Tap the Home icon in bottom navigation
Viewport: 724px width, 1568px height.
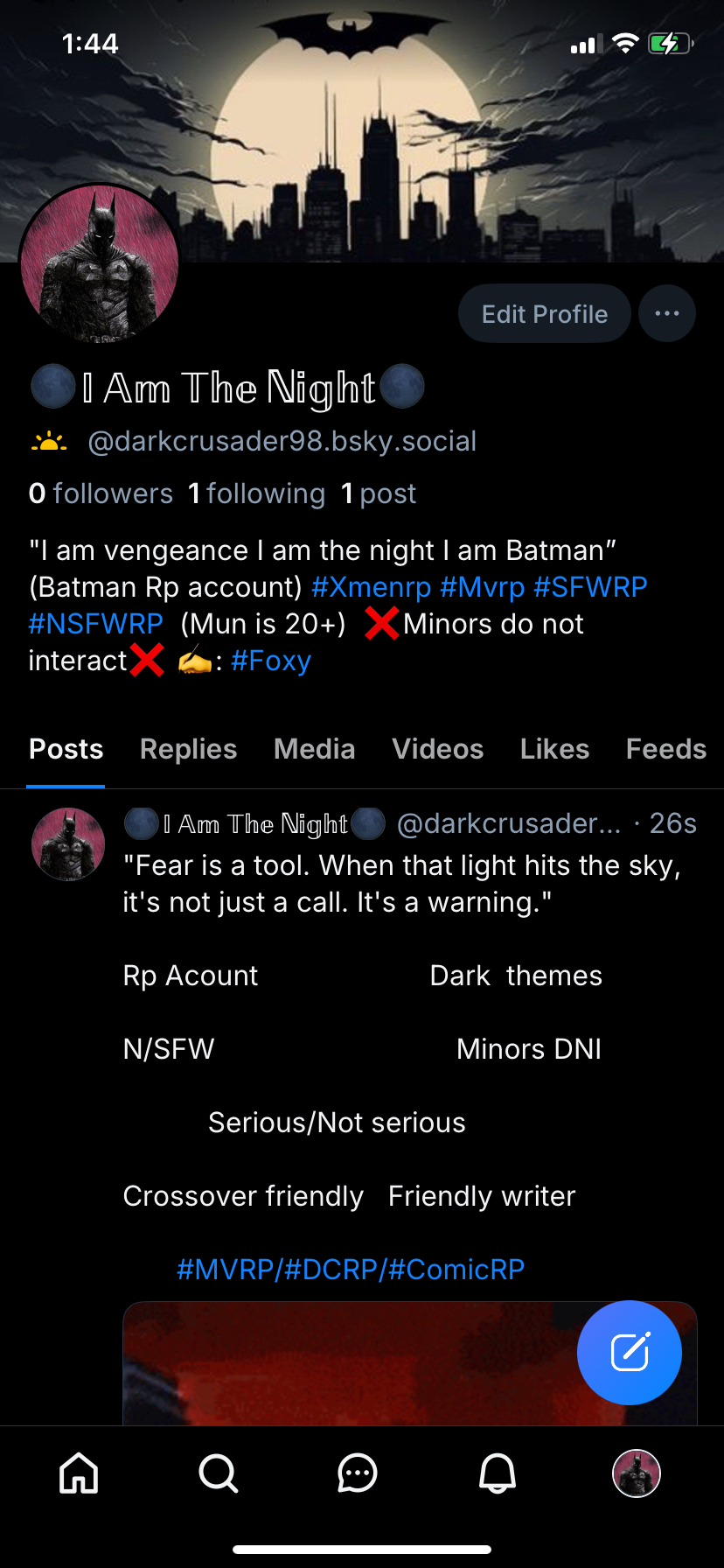79,1473
